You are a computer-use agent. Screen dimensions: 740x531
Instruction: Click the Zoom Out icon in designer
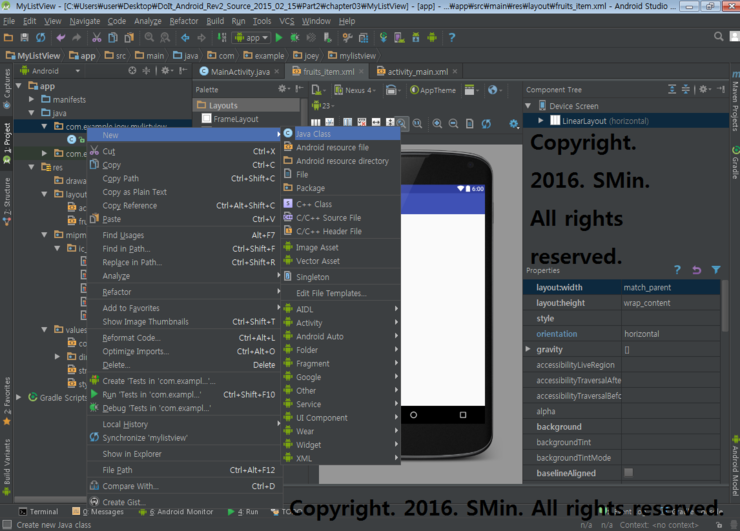point(453,123)
